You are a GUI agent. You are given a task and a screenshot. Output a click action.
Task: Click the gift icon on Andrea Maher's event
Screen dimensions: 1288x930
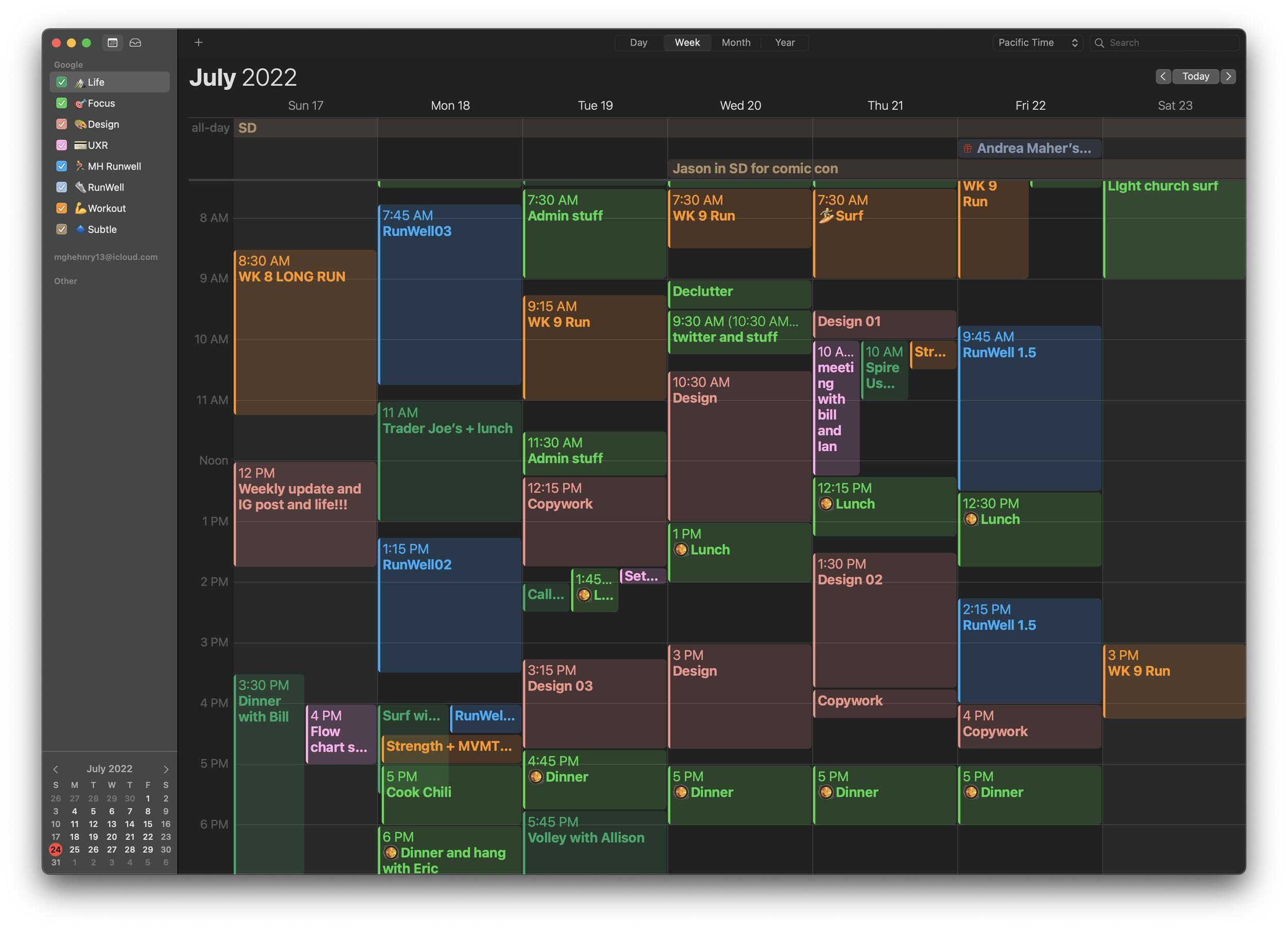tap(967, 148)
